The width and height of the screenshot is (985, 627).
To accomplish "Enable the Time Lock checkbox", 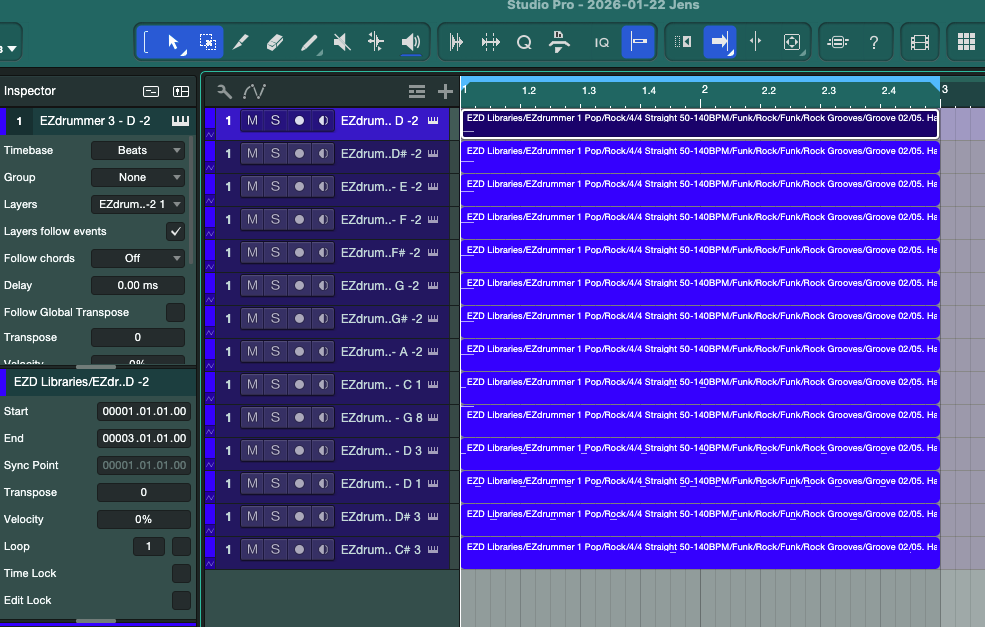I will coord(181,573).
